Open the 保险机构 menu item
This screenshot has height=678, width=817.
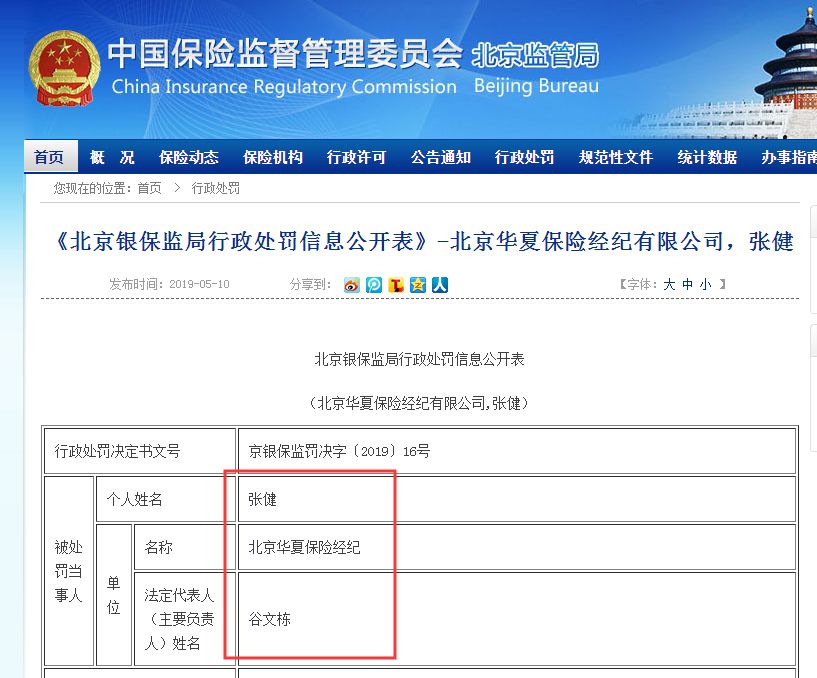tap(273, 157)
